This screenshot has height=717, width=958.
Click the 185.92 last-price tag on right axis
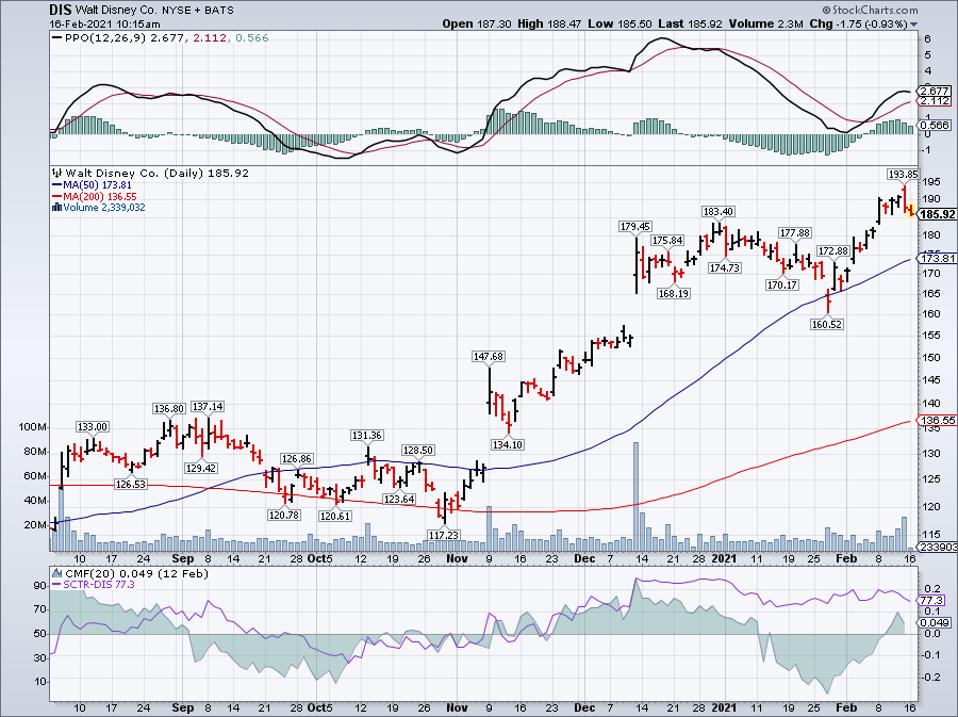click(937, 214)
